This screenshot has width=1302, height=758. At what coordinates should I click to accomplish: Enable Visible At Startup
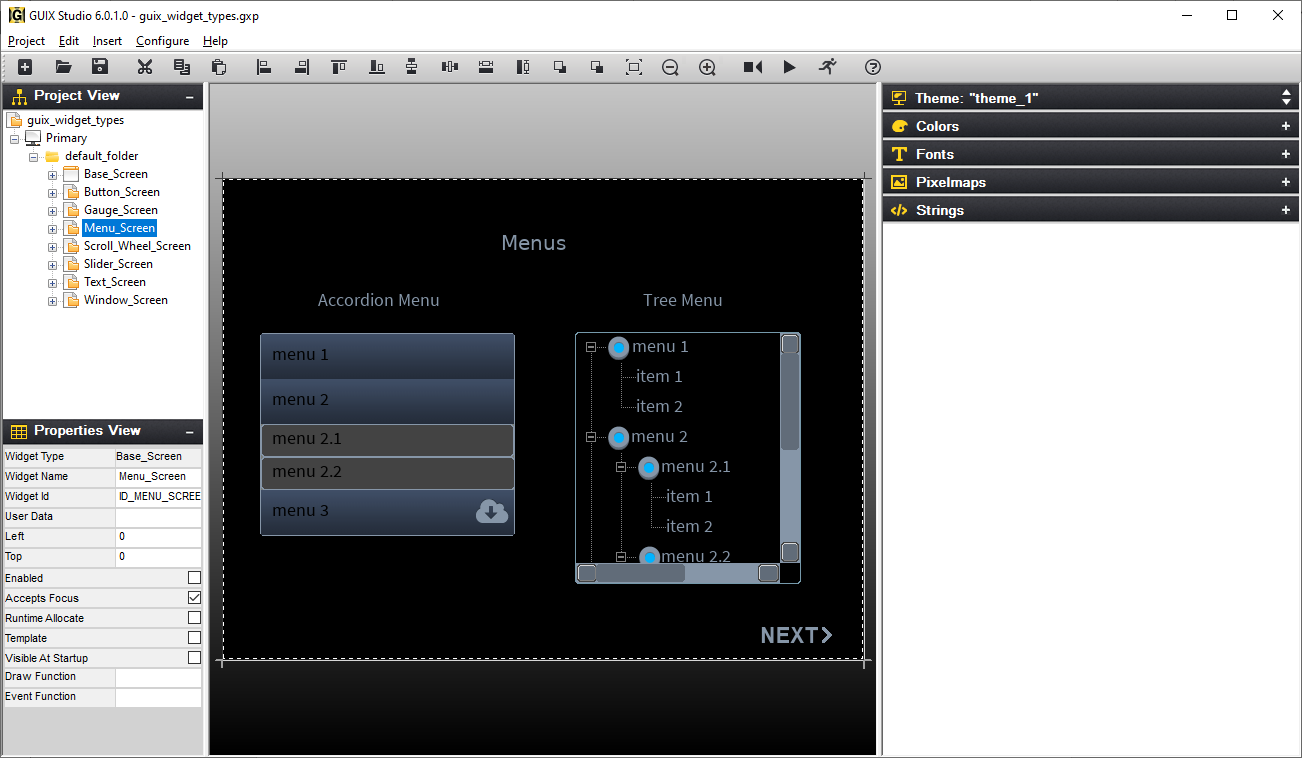pyautogui.click(x=194, y=657)
